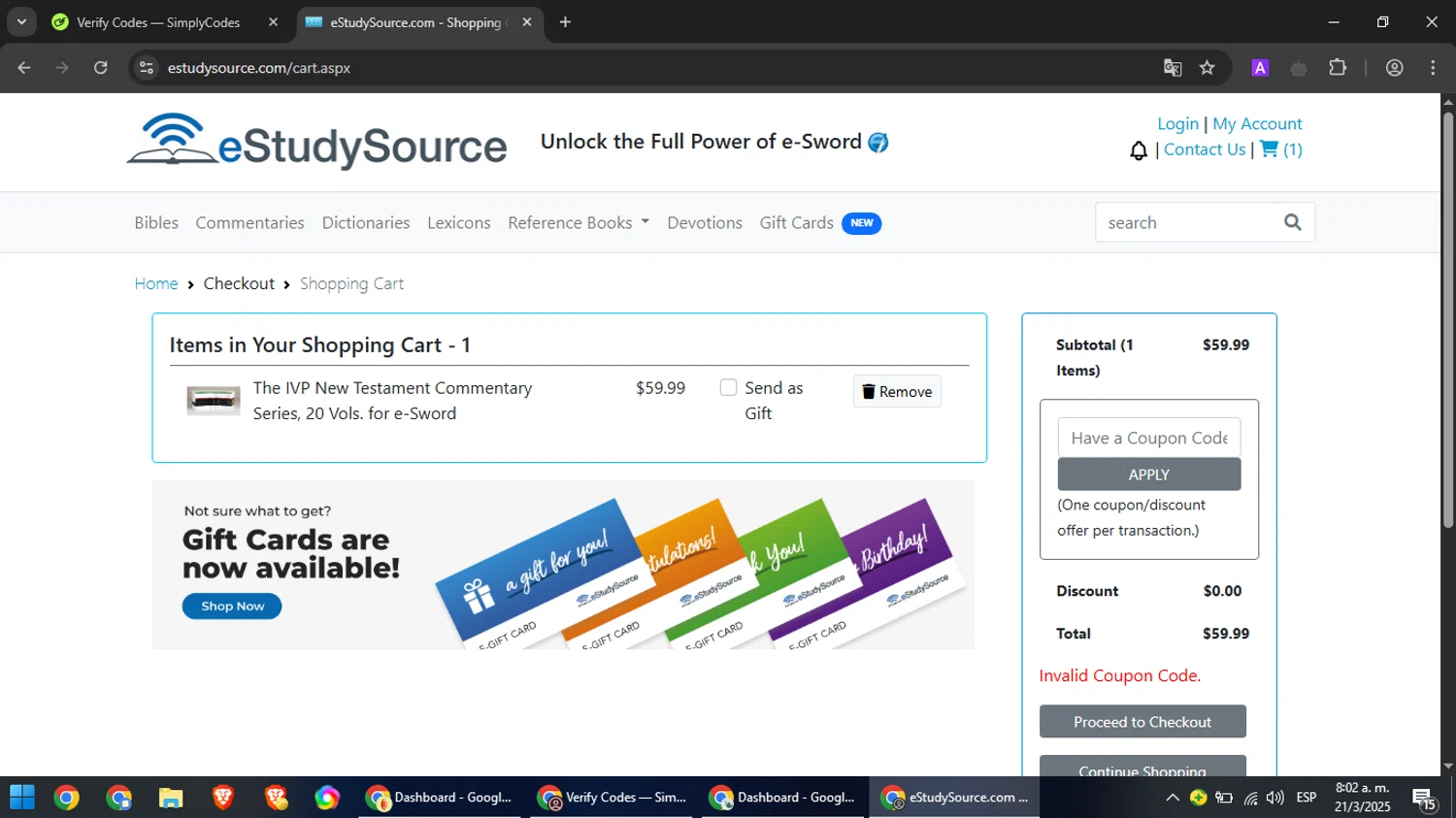Screen dimensions: 1456x818
Task: Click the Checkout breadcrumb
Action: [239, 283]
